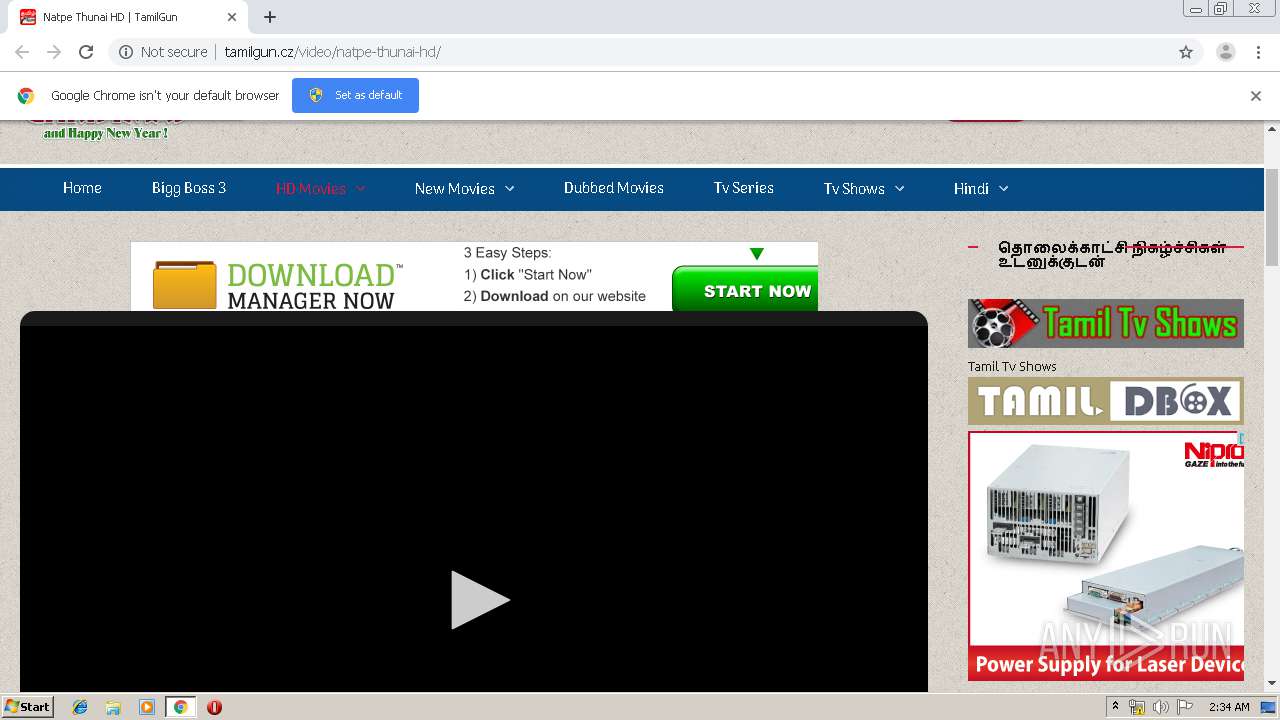Click the page vertical scrollbar thumb
This screenshot has height=720, width=1280.
tap(1272, 216)
